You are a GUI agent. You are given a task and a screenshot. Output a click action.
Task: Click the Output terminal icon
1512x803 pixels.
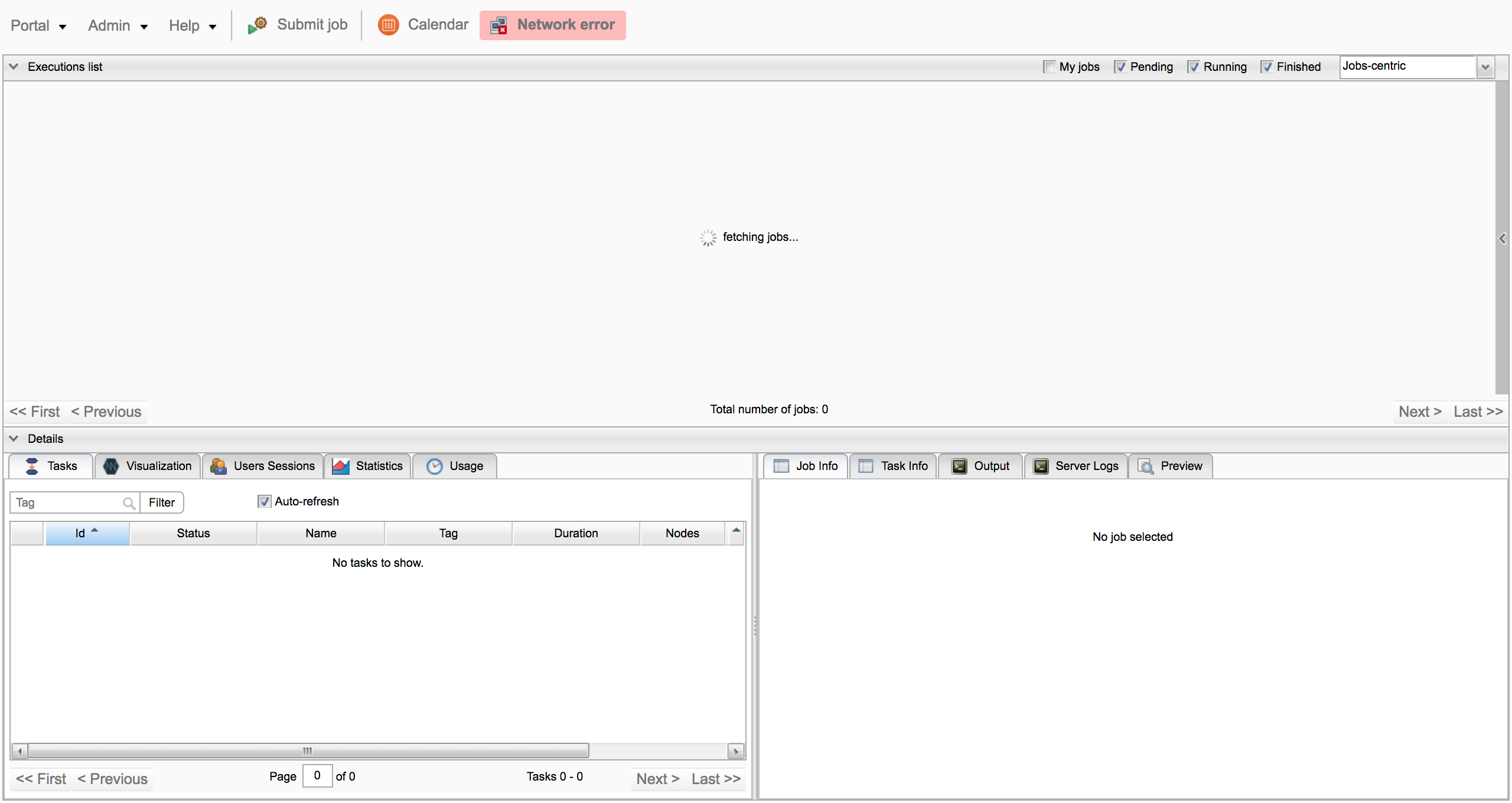(x=959, y=466)
